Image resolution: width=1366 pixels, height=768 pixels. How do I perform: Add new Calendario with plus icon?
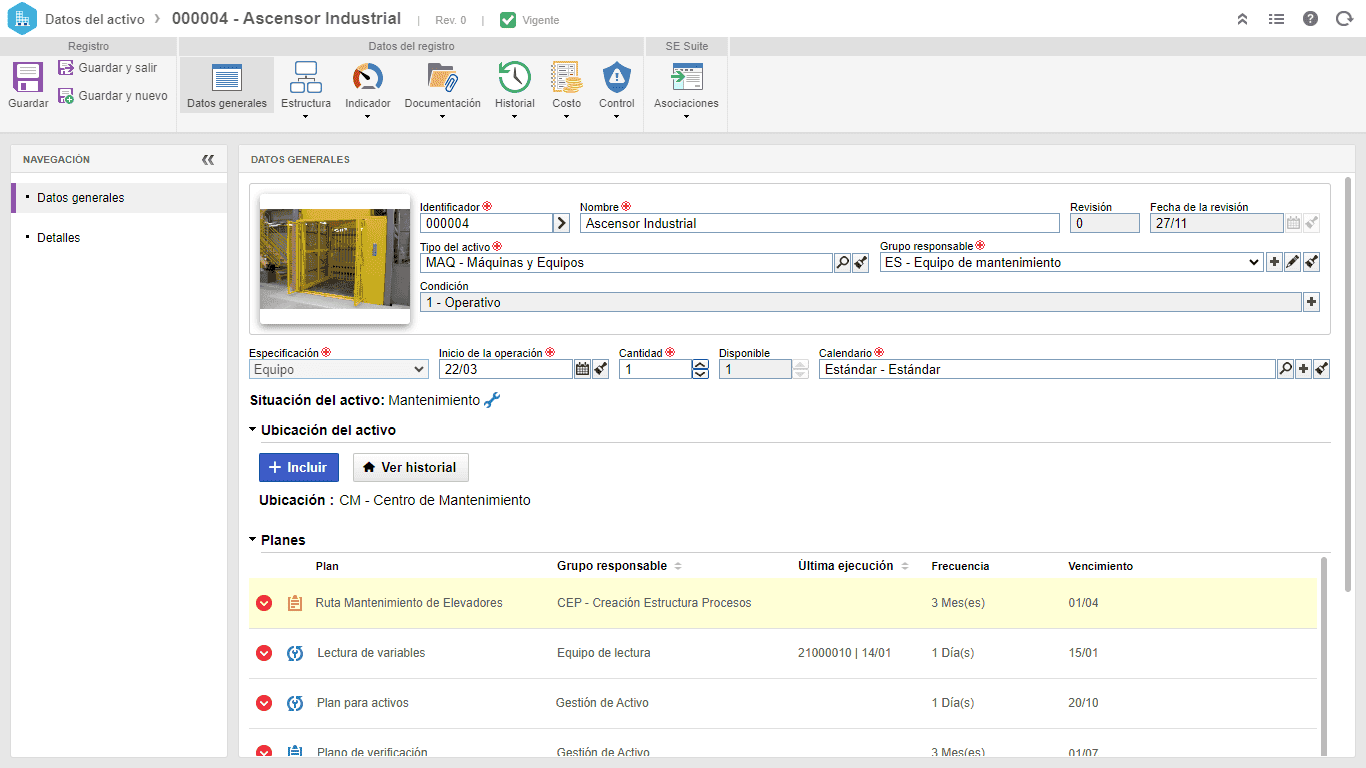(x=1303, y=369)
